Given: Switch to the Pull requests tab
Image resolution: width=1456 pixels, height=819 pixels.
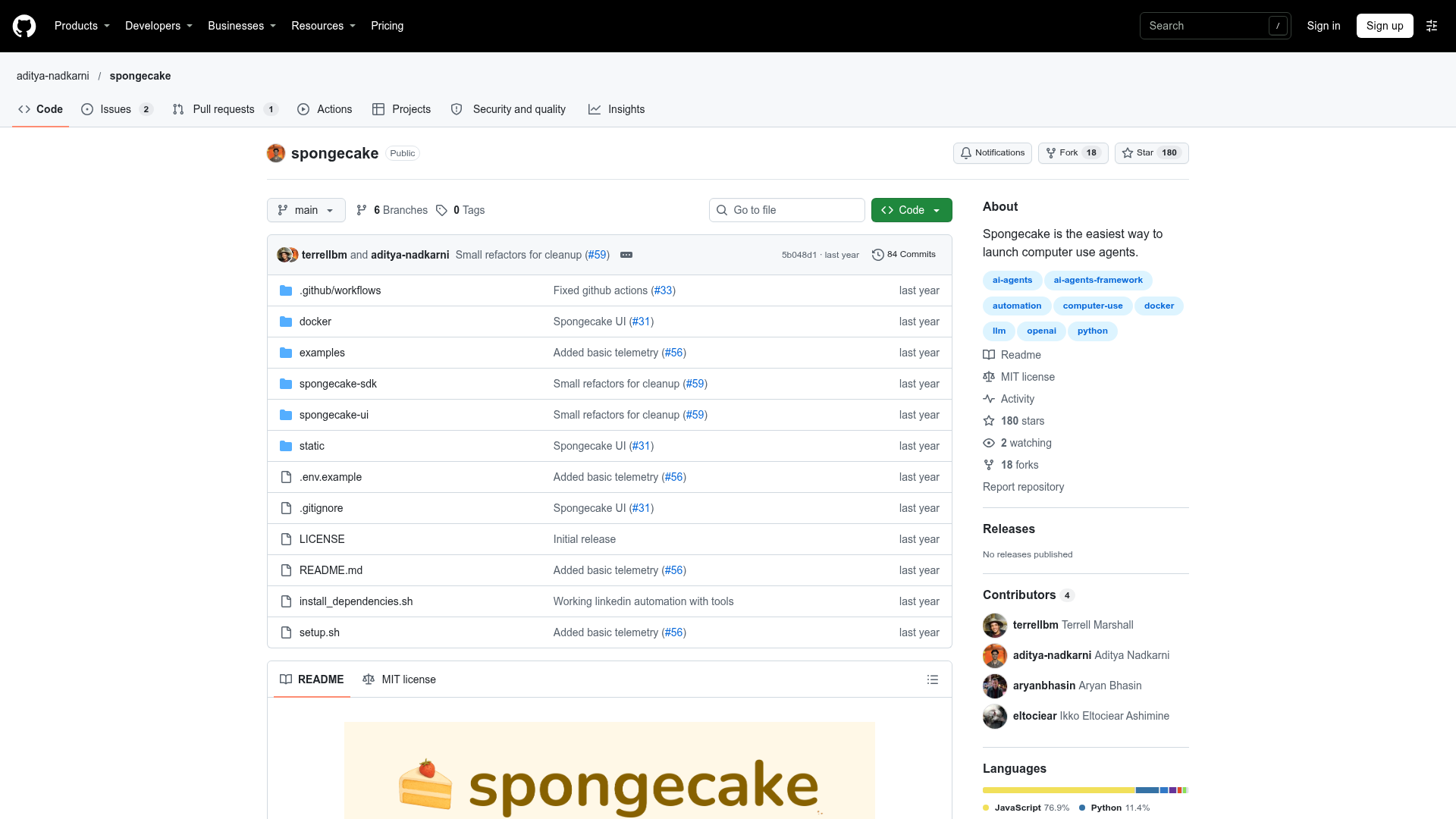Looking at the screenshot, I should [225, 109].
